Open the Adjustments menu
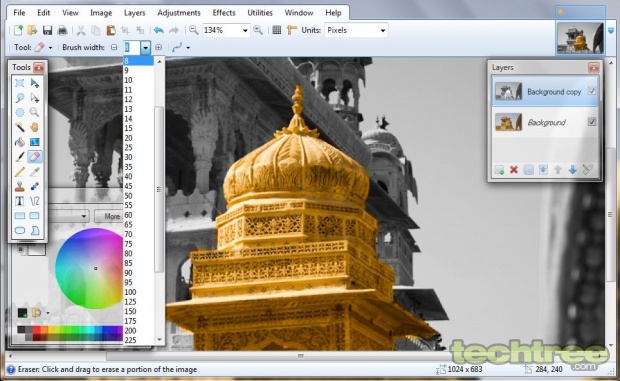The image size is (620, 381). (179, 13)
